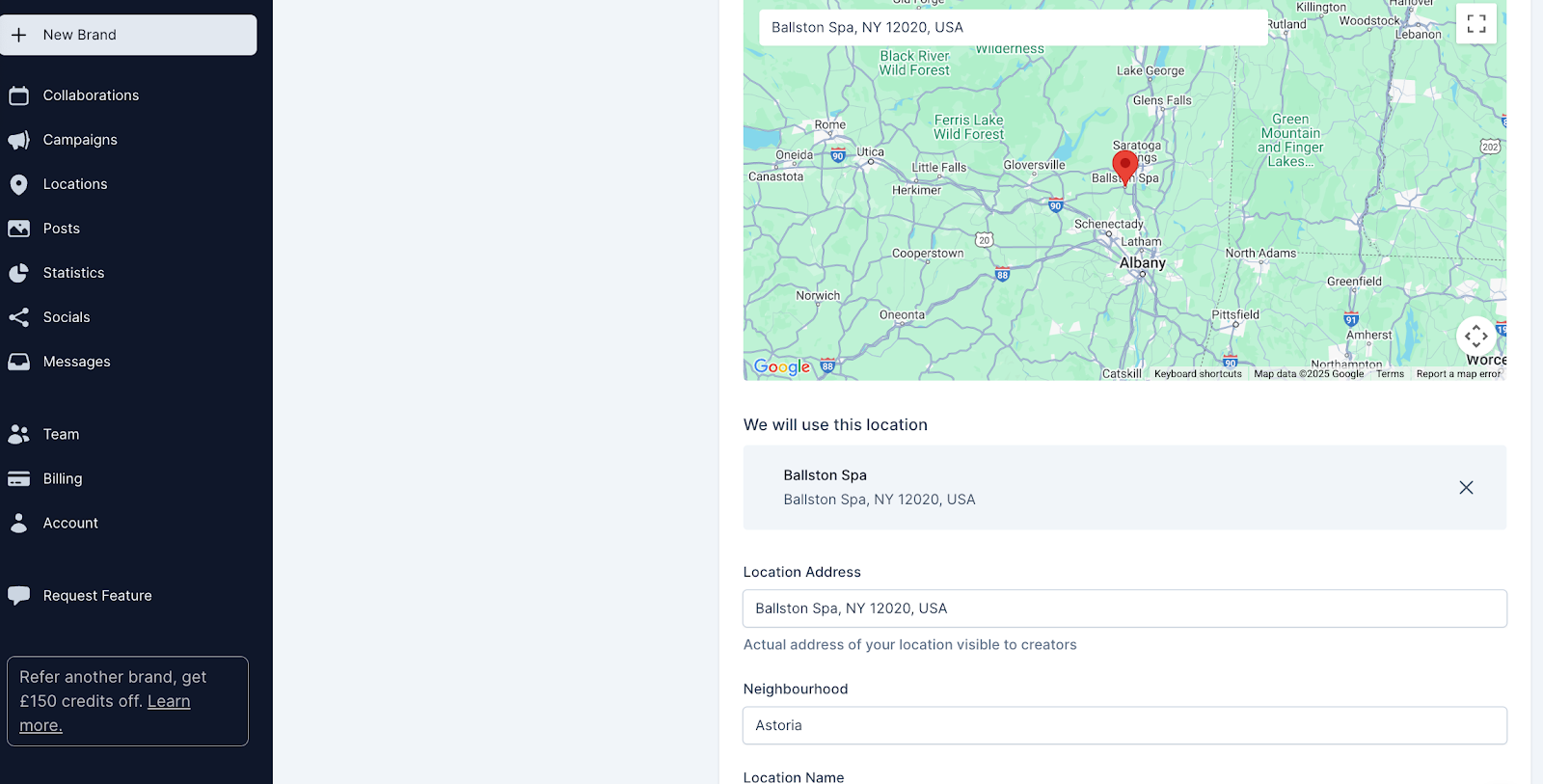Click the Utica label on the map
Image resolution: width=1543 pixels, height=784 pixels.
pyautogui.click(x=870, y=152)
